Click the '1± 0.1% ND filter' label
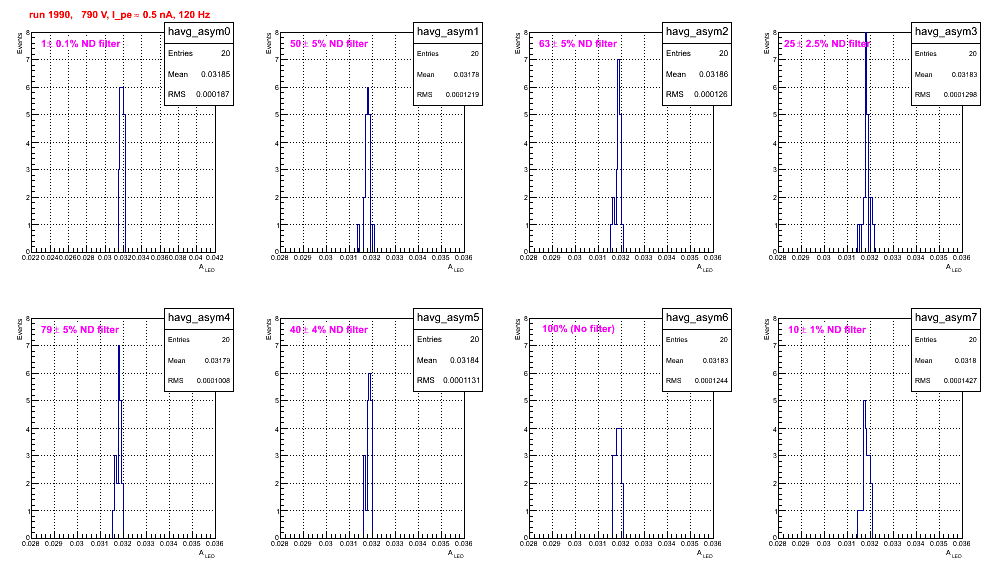The height and width of the screenshot is (572, 996). click(x=81, y=44)
